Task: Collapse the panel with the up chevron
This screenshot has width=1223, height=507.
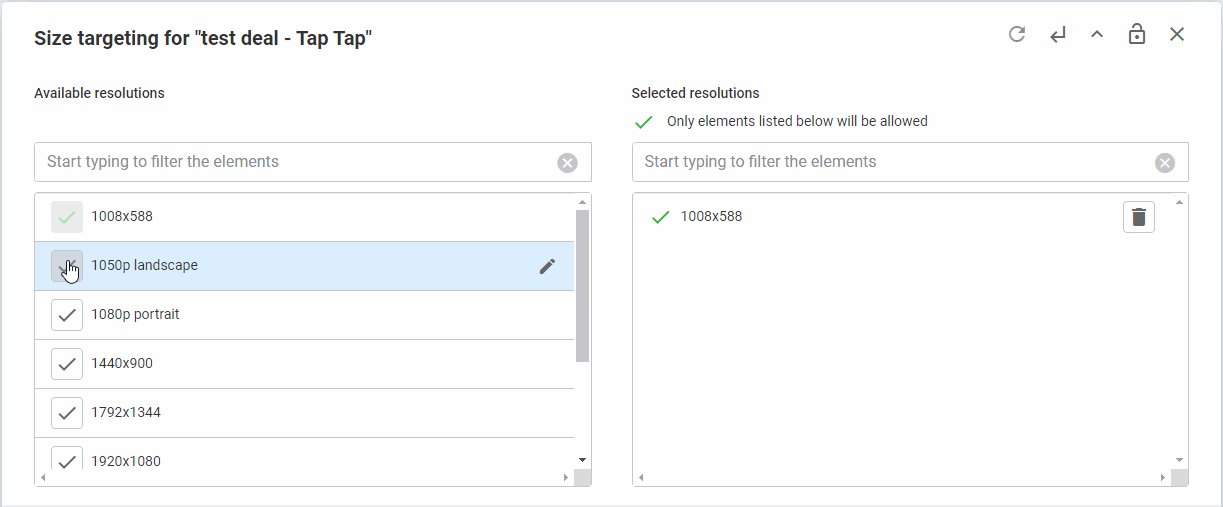Action: pos(1097,35)
